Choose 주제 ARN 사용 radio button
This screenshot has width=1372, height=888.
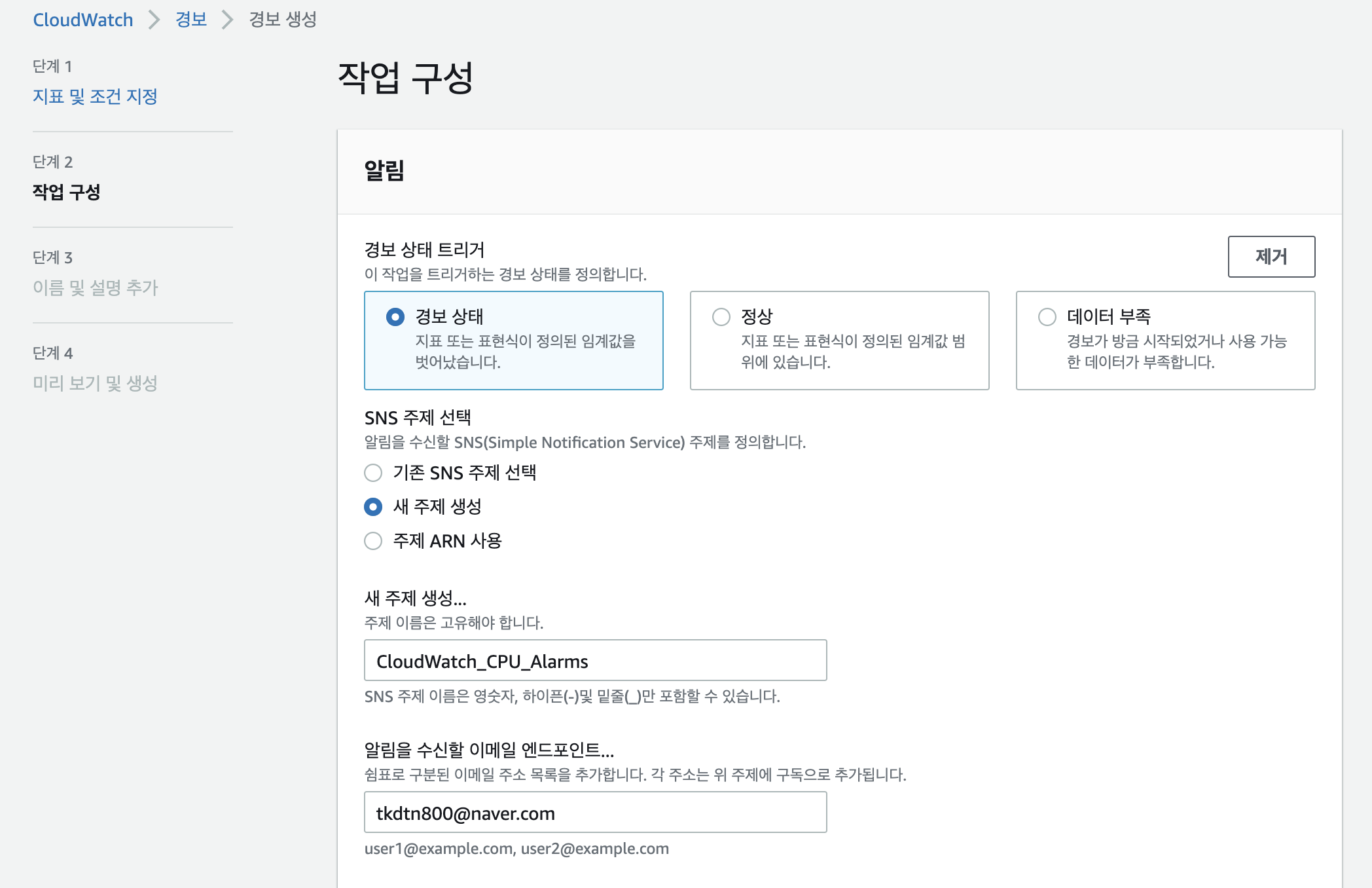tap(373, 541)
